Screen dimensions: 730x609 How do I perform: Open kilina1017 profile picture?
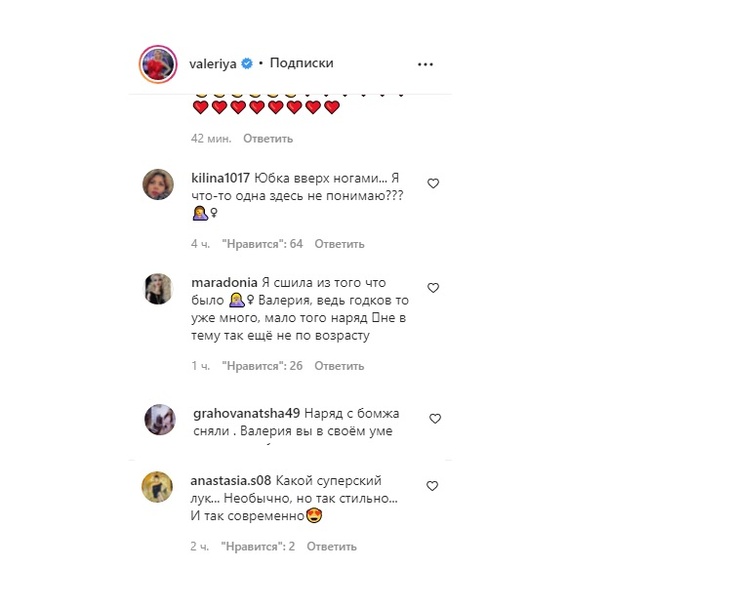point(162,184)
